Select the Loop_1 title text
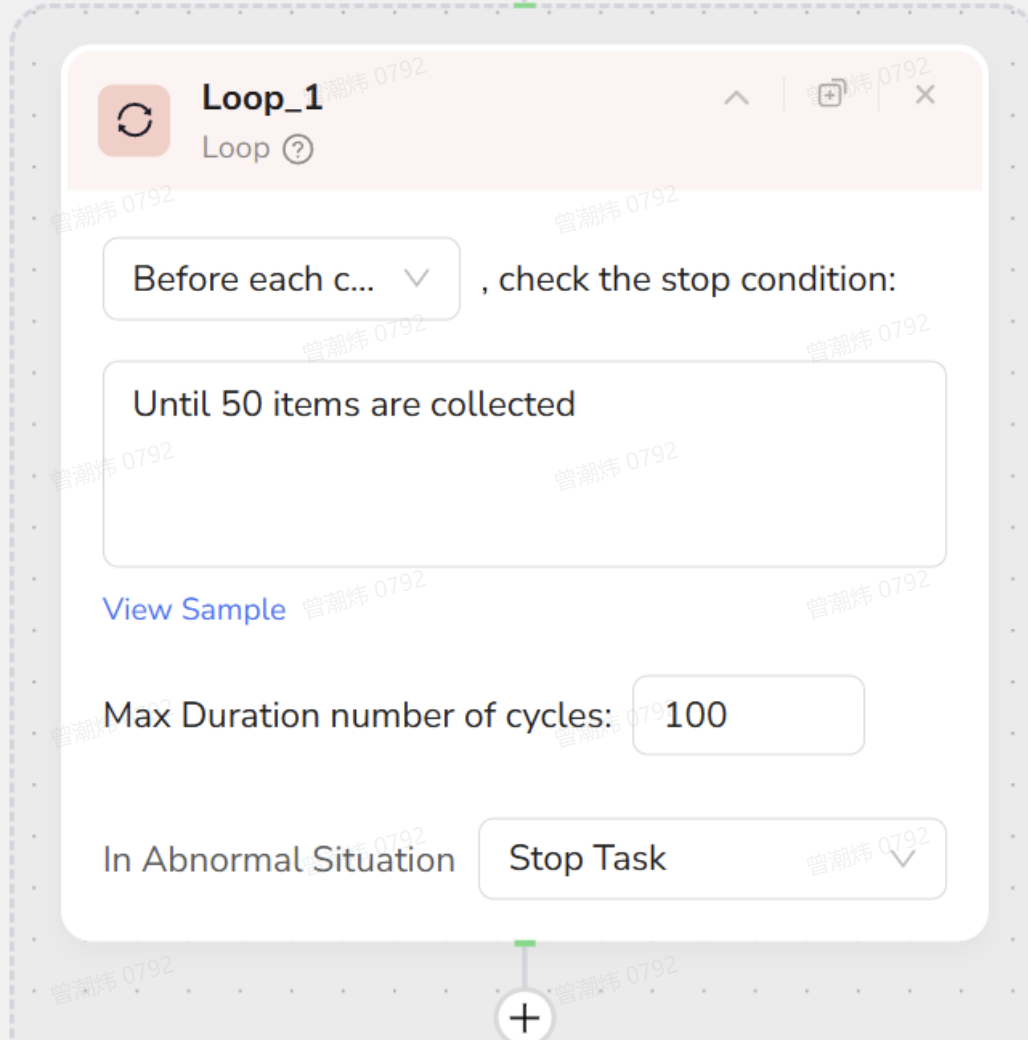The image size is (1028, 1040). tap(262, 98)
